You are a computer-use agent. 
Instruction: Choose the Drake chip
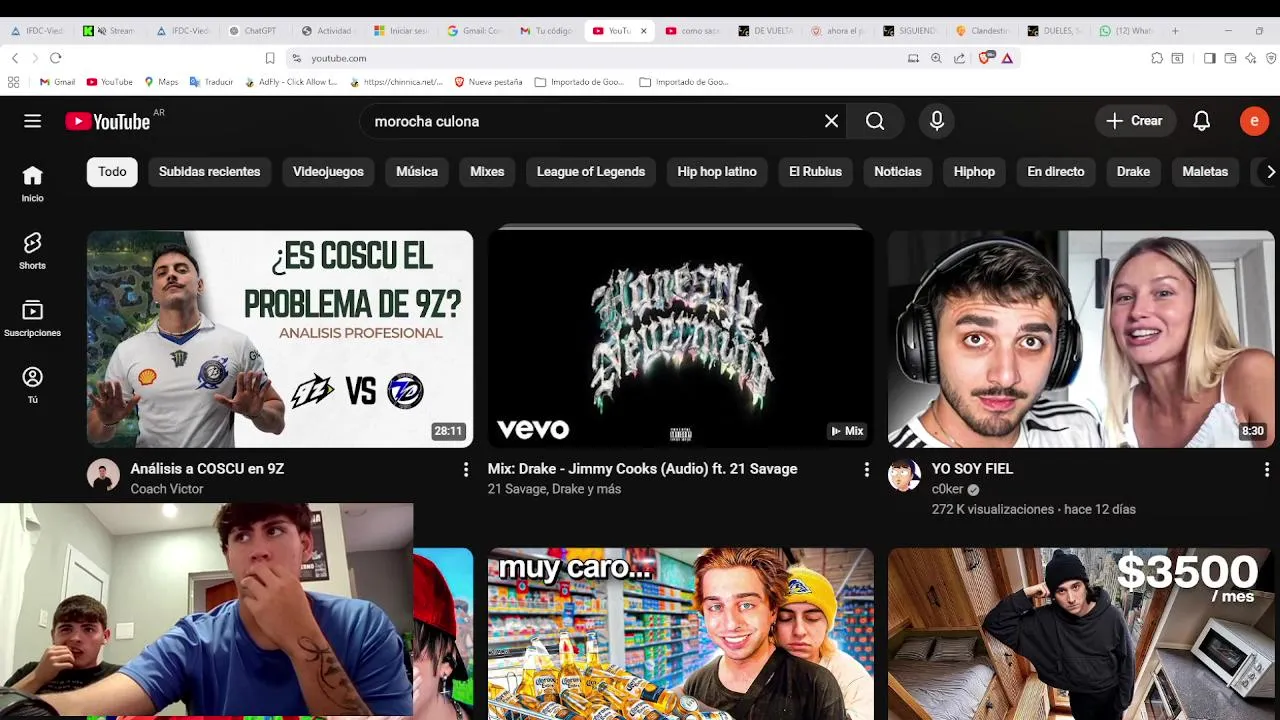click(1133, 172)
